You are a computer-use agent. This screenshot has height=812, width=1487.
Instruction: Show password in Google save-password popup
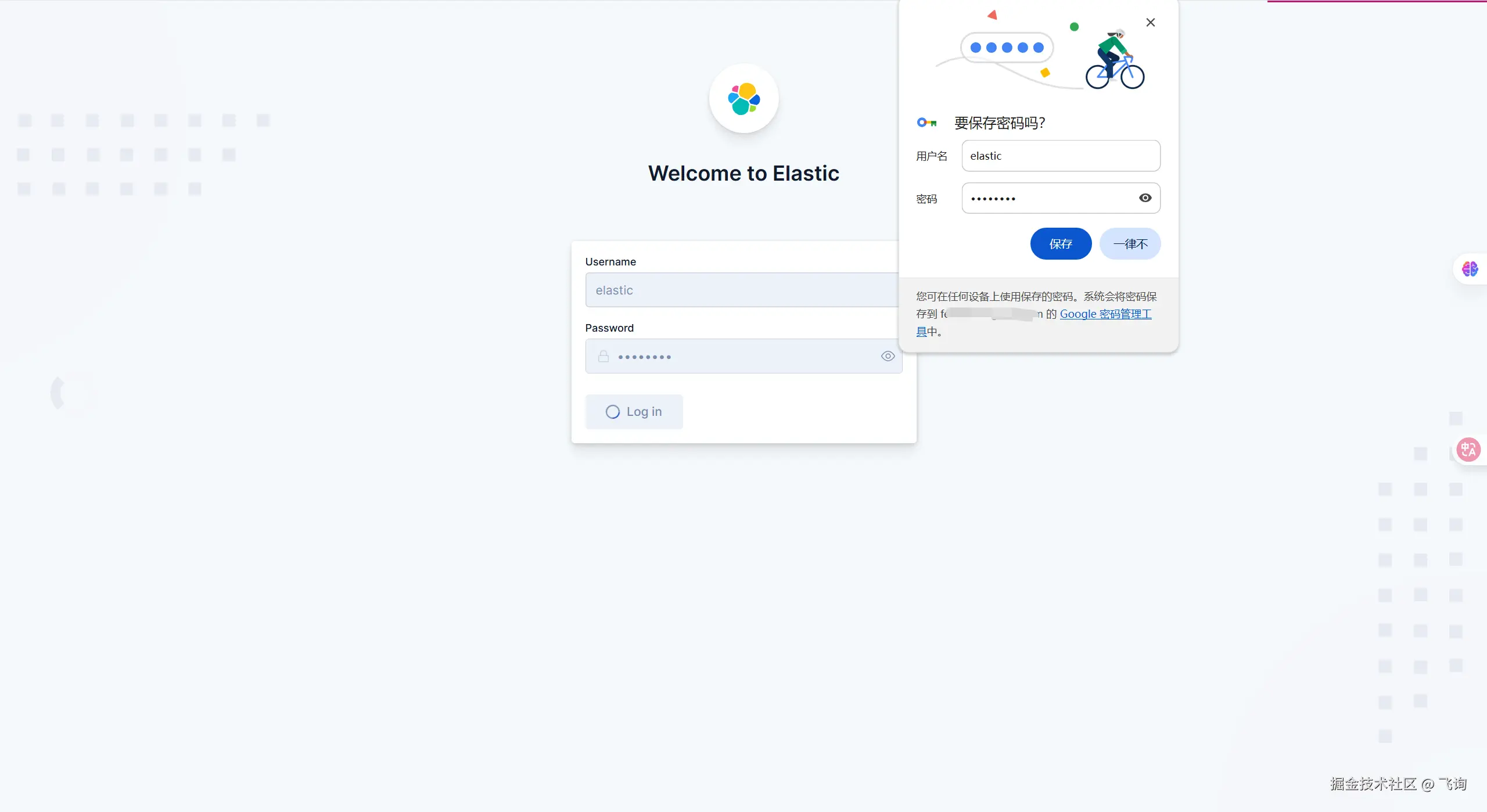pyautogui.click(x=1145, y=198)
